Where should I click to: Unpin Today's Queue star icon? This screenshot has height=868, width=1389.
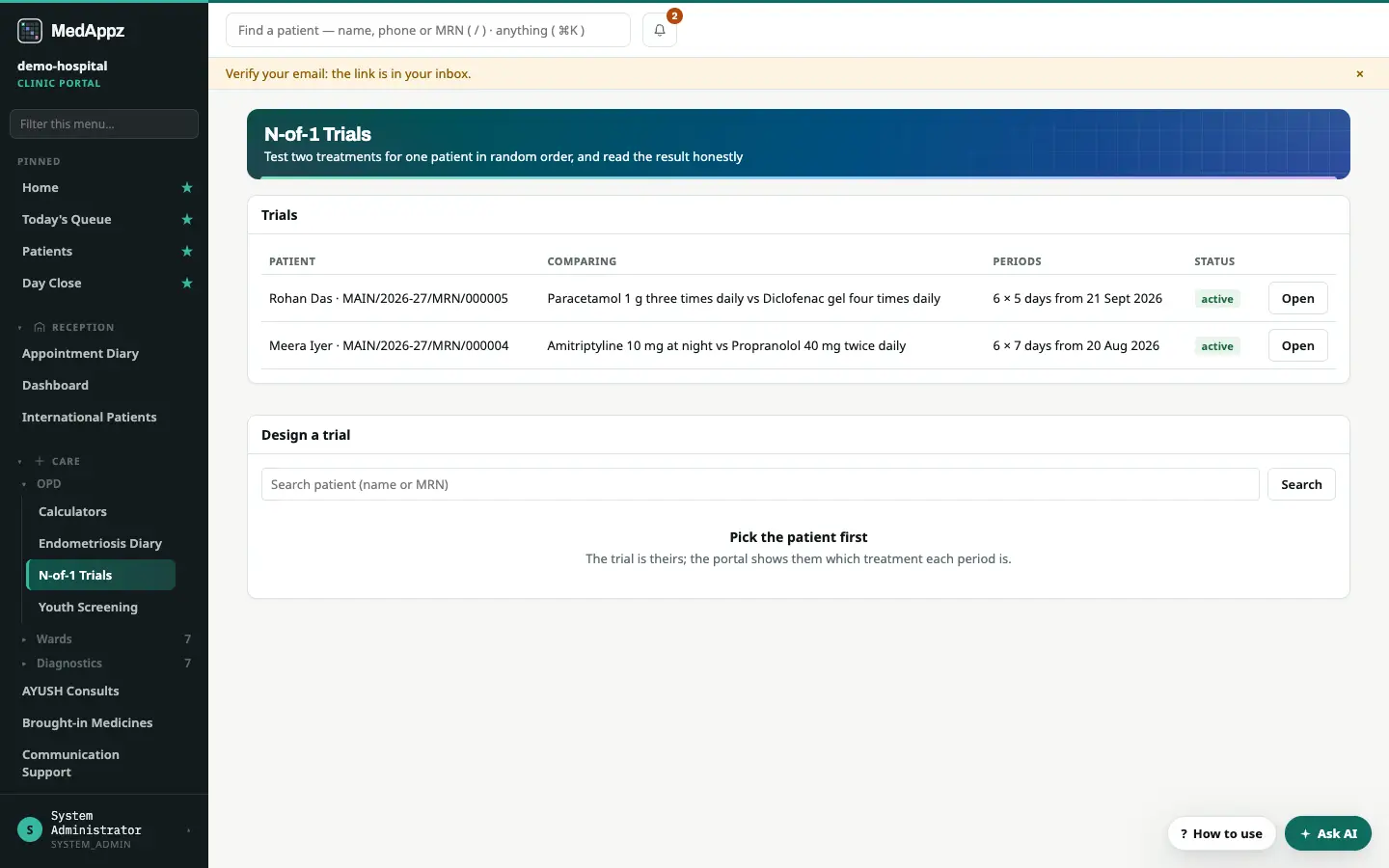[x=187, y=220]
